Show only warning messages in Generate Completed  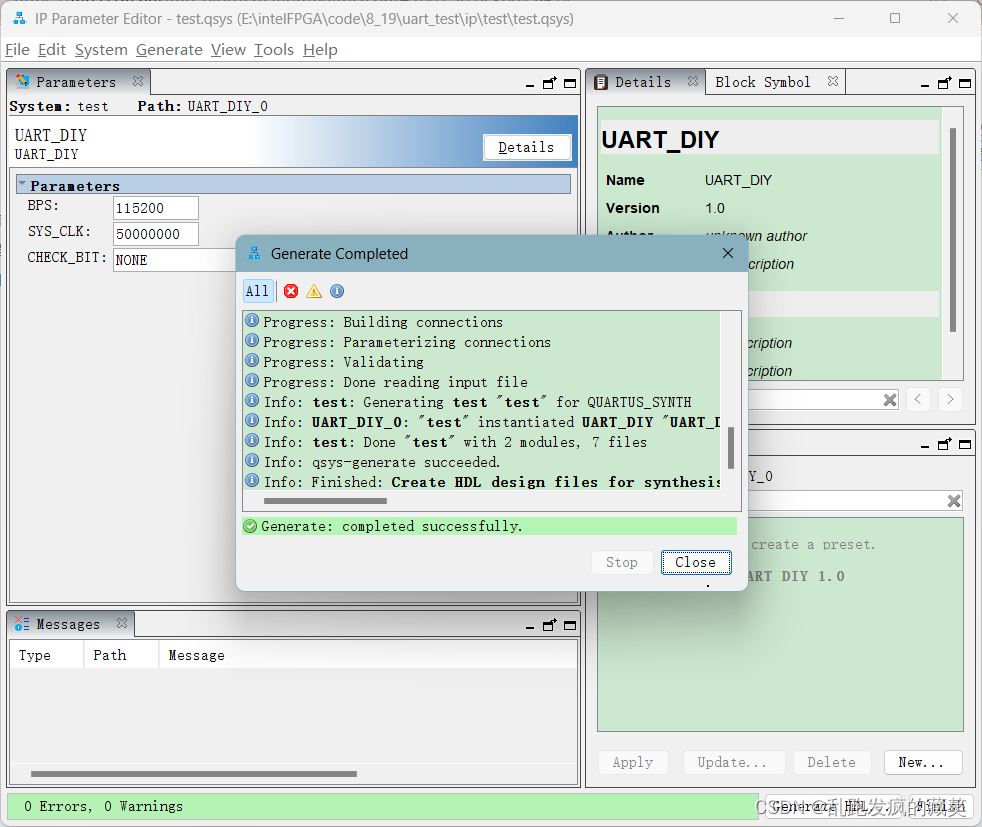(x=314, y=291)
